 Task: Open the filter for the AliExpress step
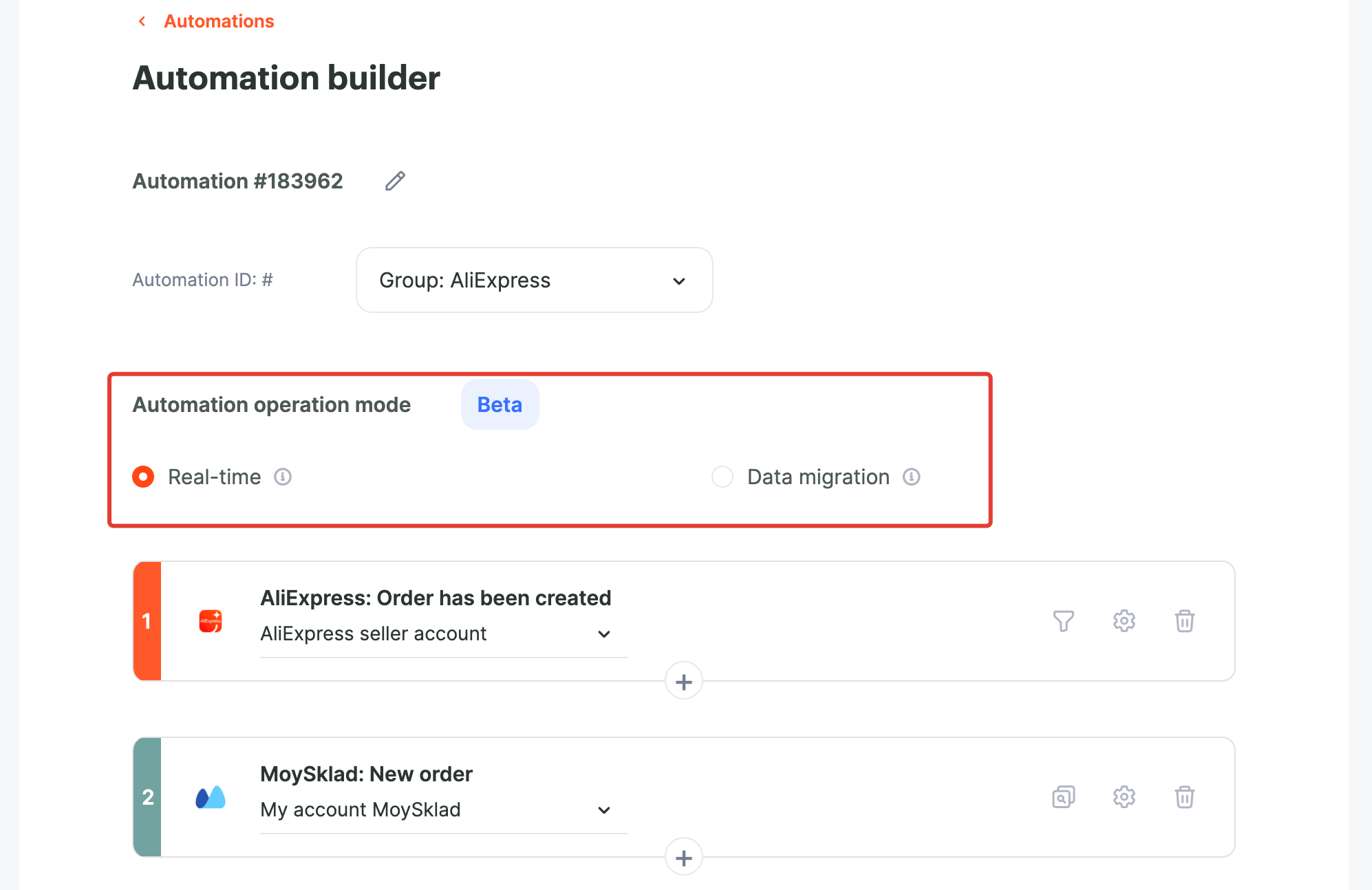pos(1064,621)
